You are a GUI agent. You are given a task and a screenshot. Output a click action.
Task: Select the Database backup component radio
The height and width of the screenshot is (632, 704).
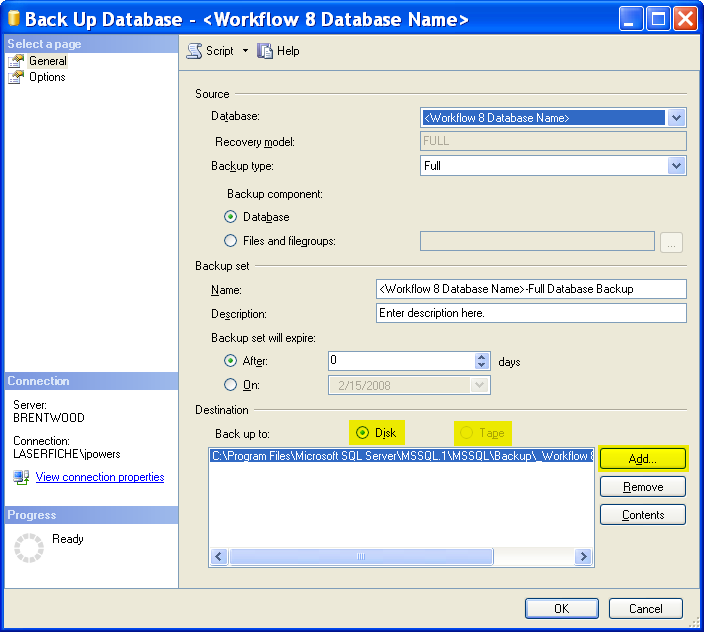tap(230, 217)
